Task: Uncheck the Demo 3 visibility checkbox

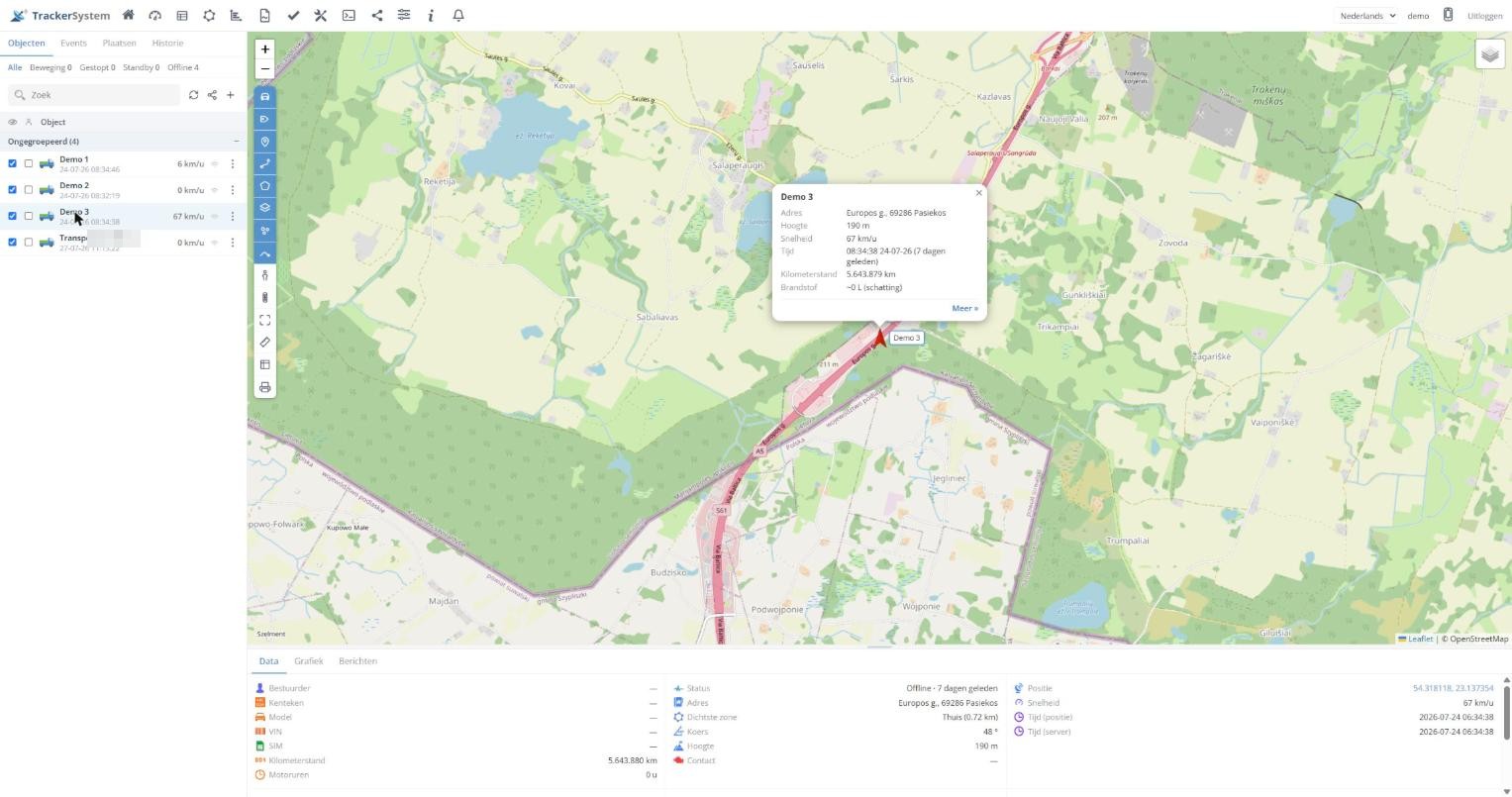Action: pyautogui.click(x=13, y=216)
